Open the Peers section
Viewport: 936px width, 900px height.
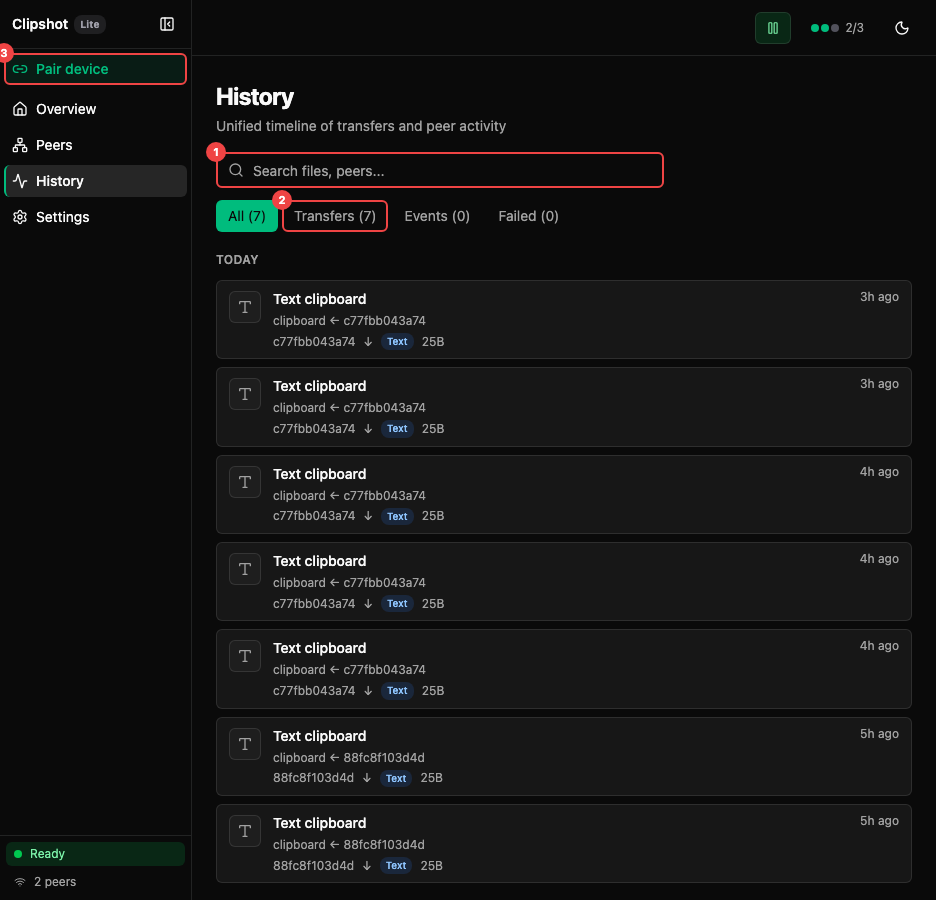54,145
